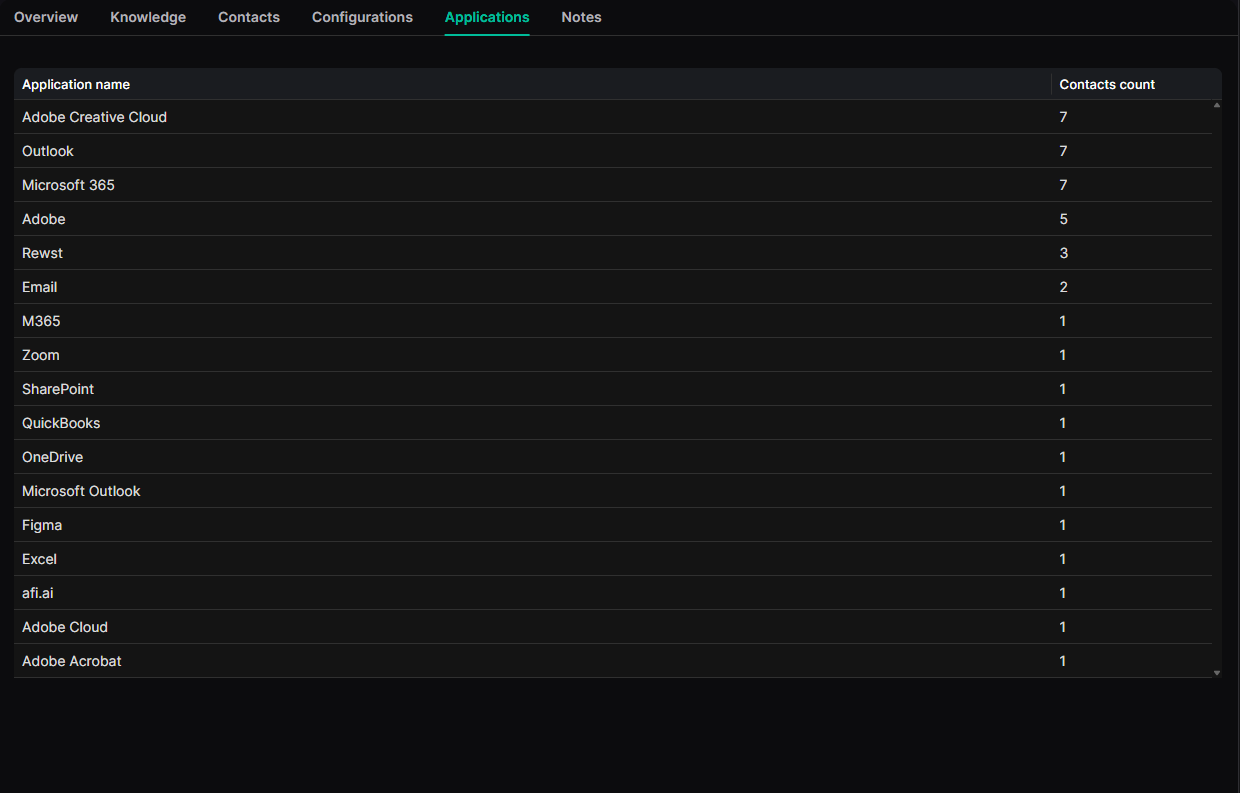Click contacts count 1 for Figma
Screen dimensions: 1240x793
tap(1062, 525)
